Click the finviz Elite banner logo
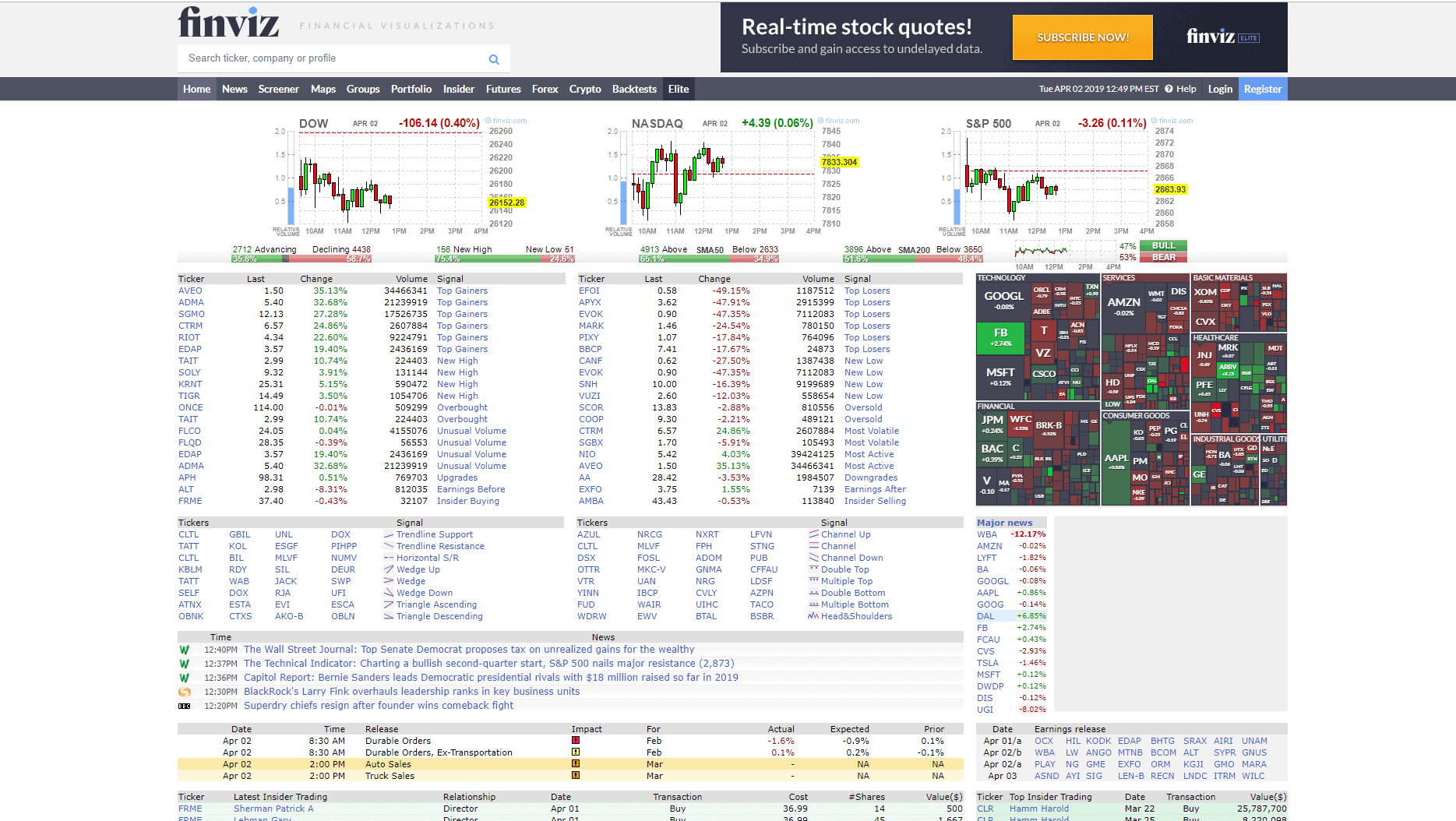 (x=1223, y=37)
